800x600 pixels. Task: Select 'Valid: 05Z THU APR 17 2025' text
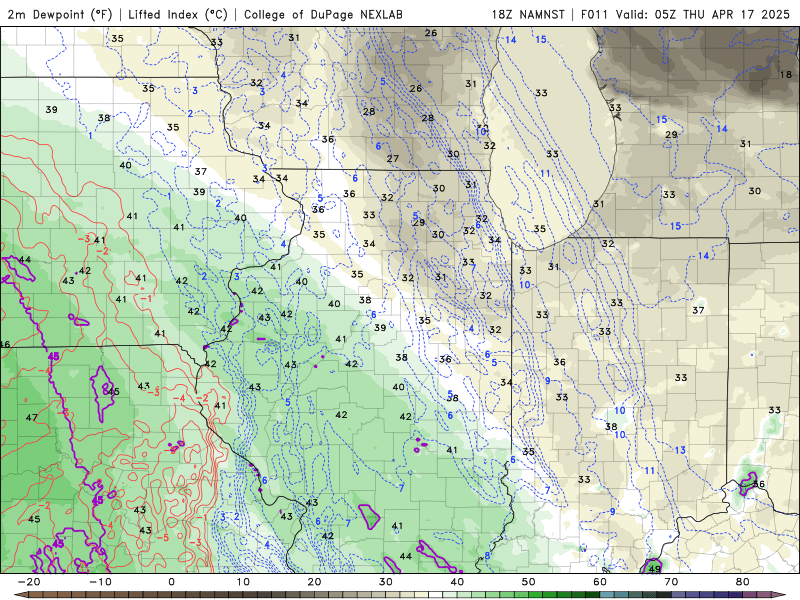click(703, 14)
